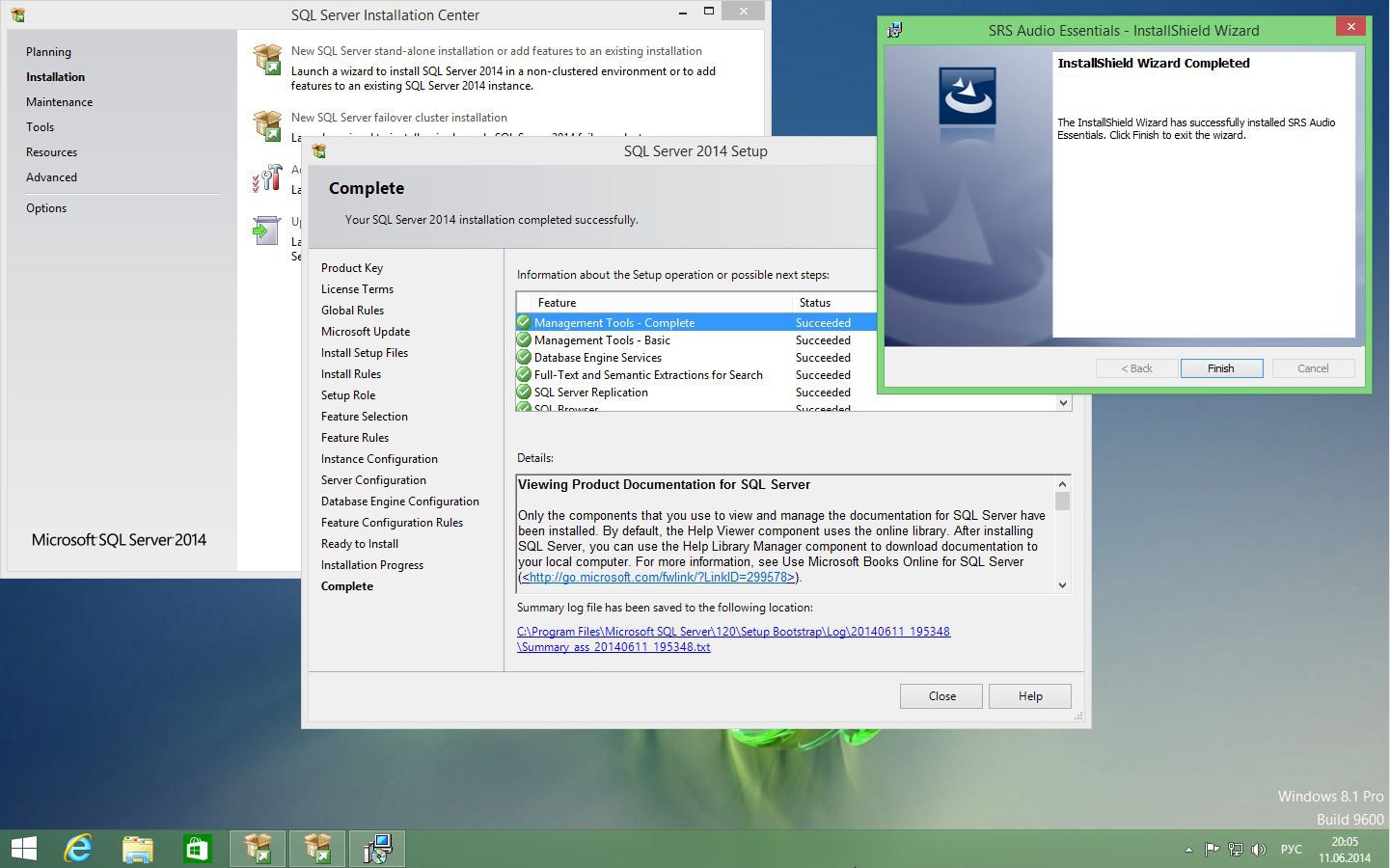Click Details box scroll up arrow
The width and height of the screenshot is (1390, 868).
(x=1062, y=484)
